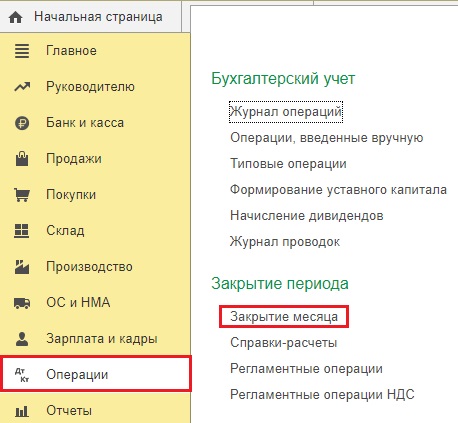Open Операции, введенные вручную
This screenshot has width=458, height=423.
coord(327,138)
